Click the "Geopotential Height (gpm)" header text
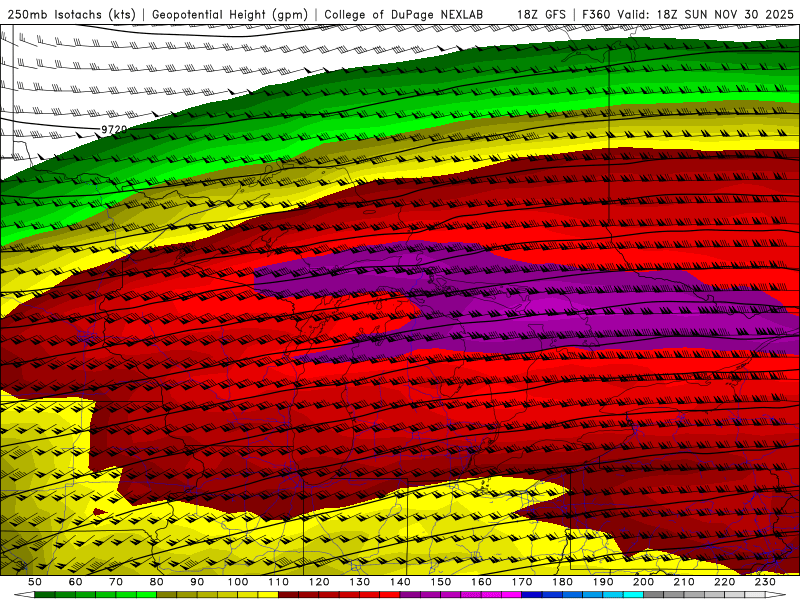Viewport: 800px width, 600px height. [x=230, y=15]
